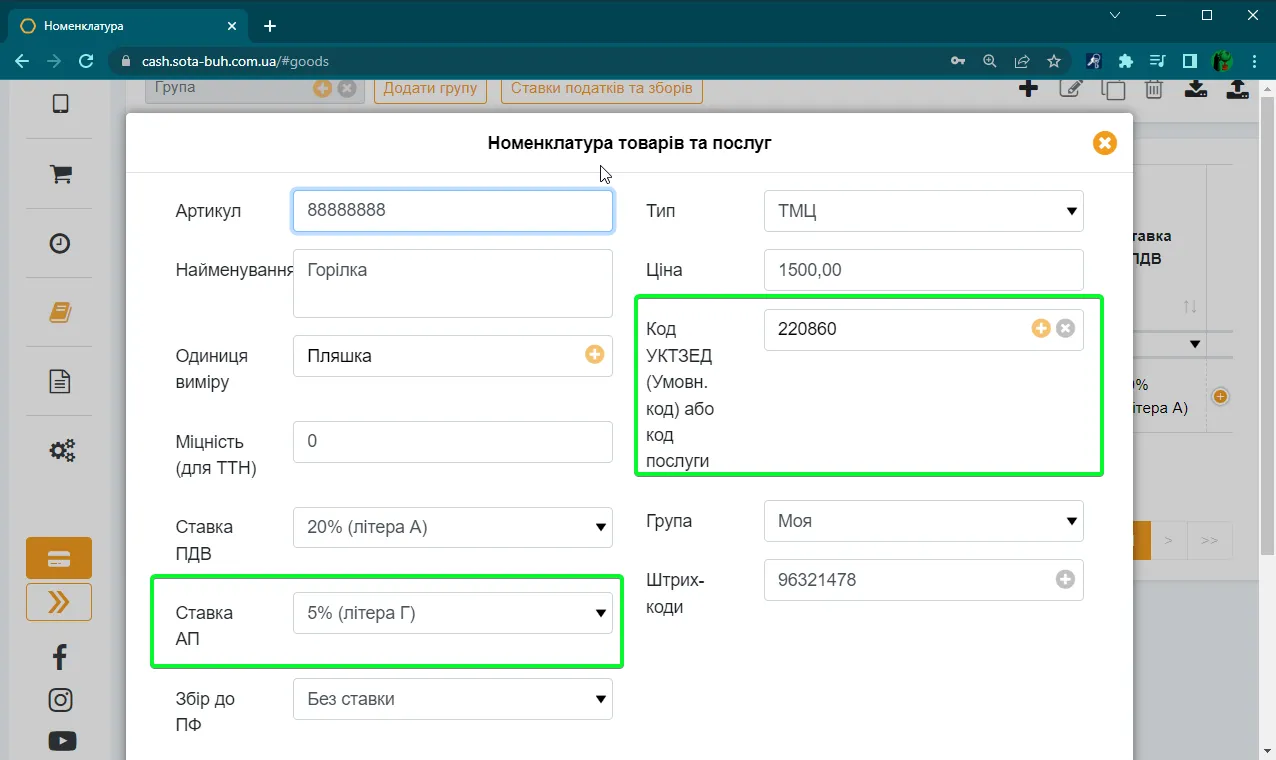Open the Тип ТМЦ dropdown
This screenshot has height=760, width=1276.
pos(924,211)
